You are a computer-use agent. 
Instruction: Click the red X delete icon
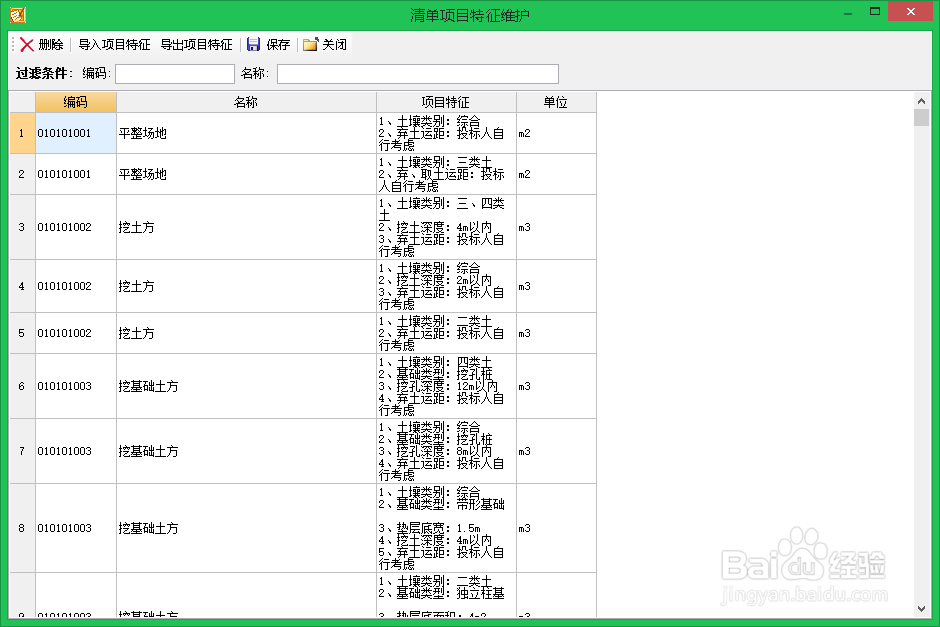(27, 43)
